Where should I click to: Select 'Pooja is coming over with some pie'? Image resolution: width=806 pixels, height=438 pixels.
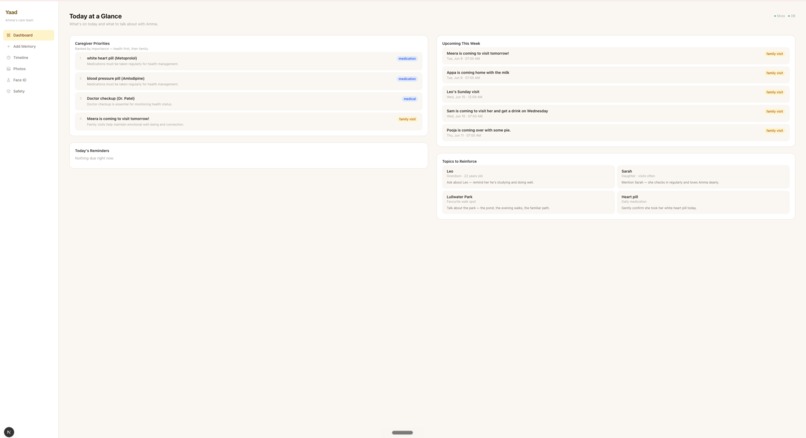[x=615, y=132]
